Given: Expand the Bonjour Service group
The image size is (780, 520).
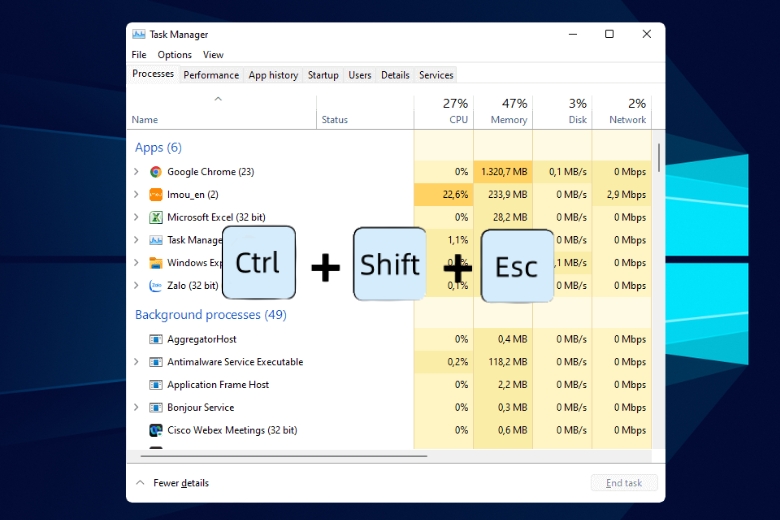Looking at the screenshot, I should [136, 408].
